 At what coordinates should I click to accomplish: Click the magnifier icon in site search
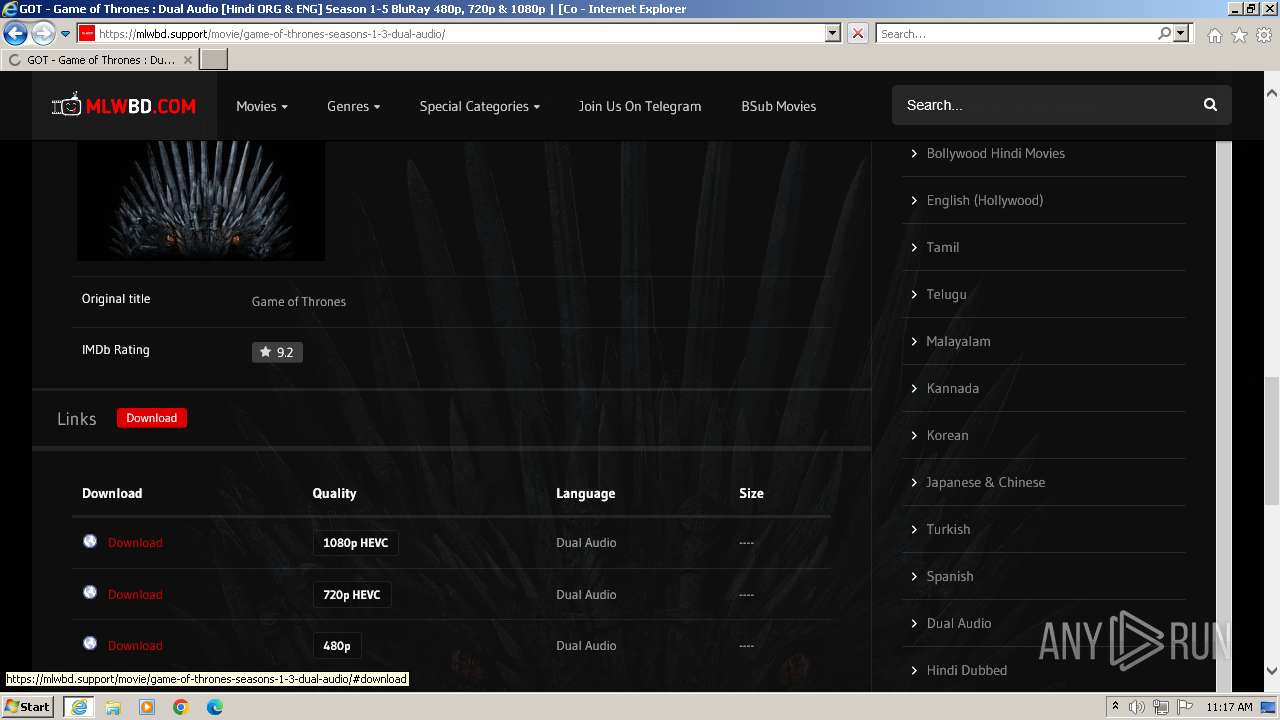coord(1210,105)
